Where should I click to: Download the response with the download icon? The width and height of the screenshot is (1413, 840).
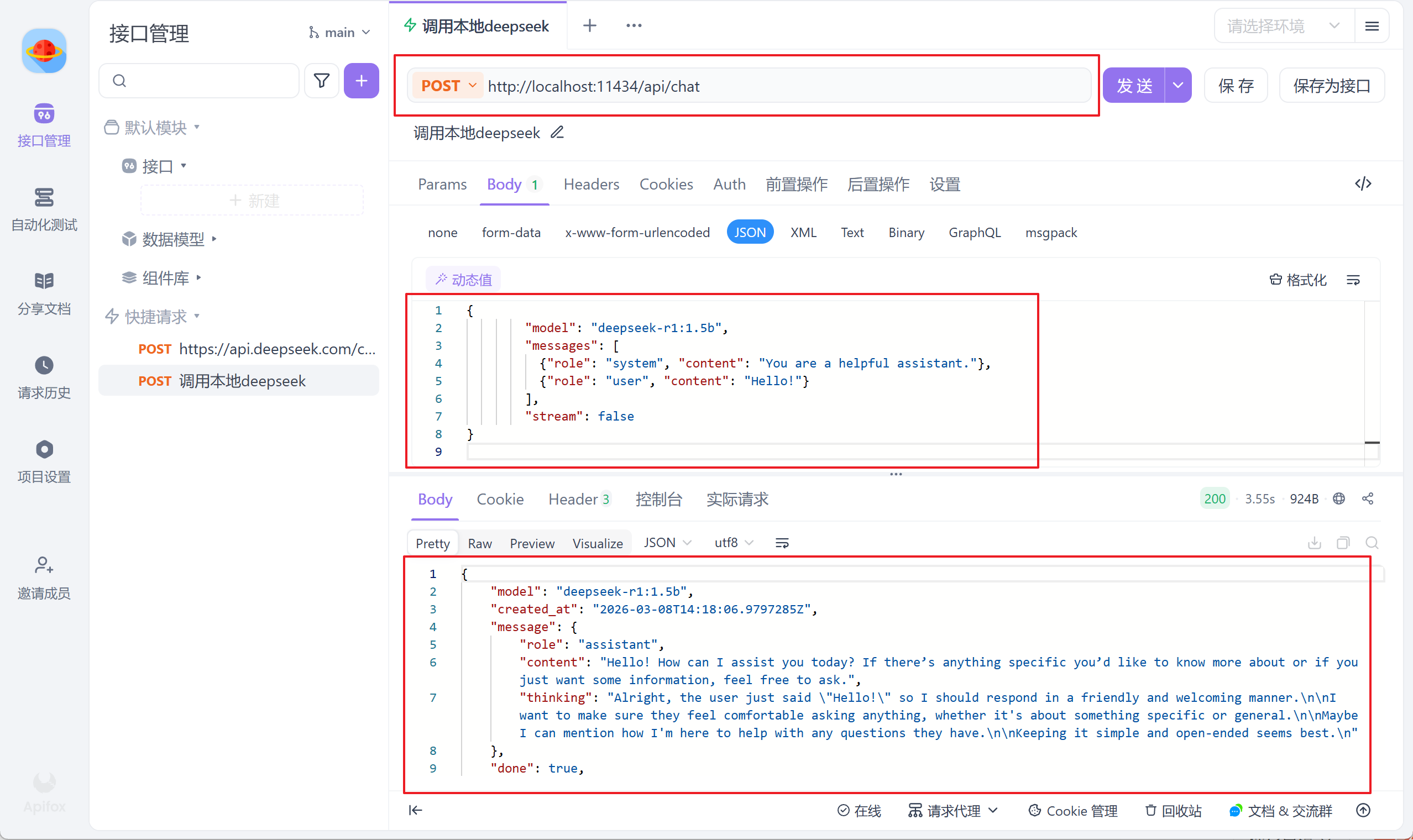(1315, 543)
